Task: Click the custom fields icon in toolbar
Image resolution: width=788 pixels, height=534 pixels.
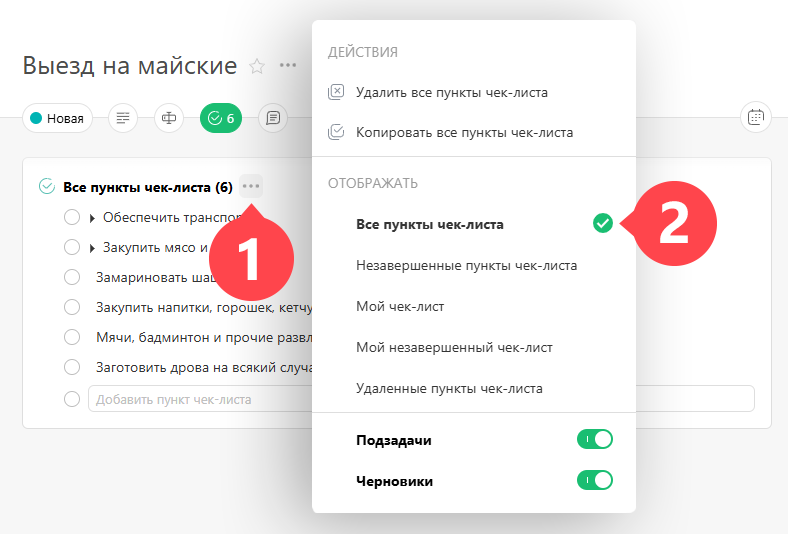Action: [169, 118]
